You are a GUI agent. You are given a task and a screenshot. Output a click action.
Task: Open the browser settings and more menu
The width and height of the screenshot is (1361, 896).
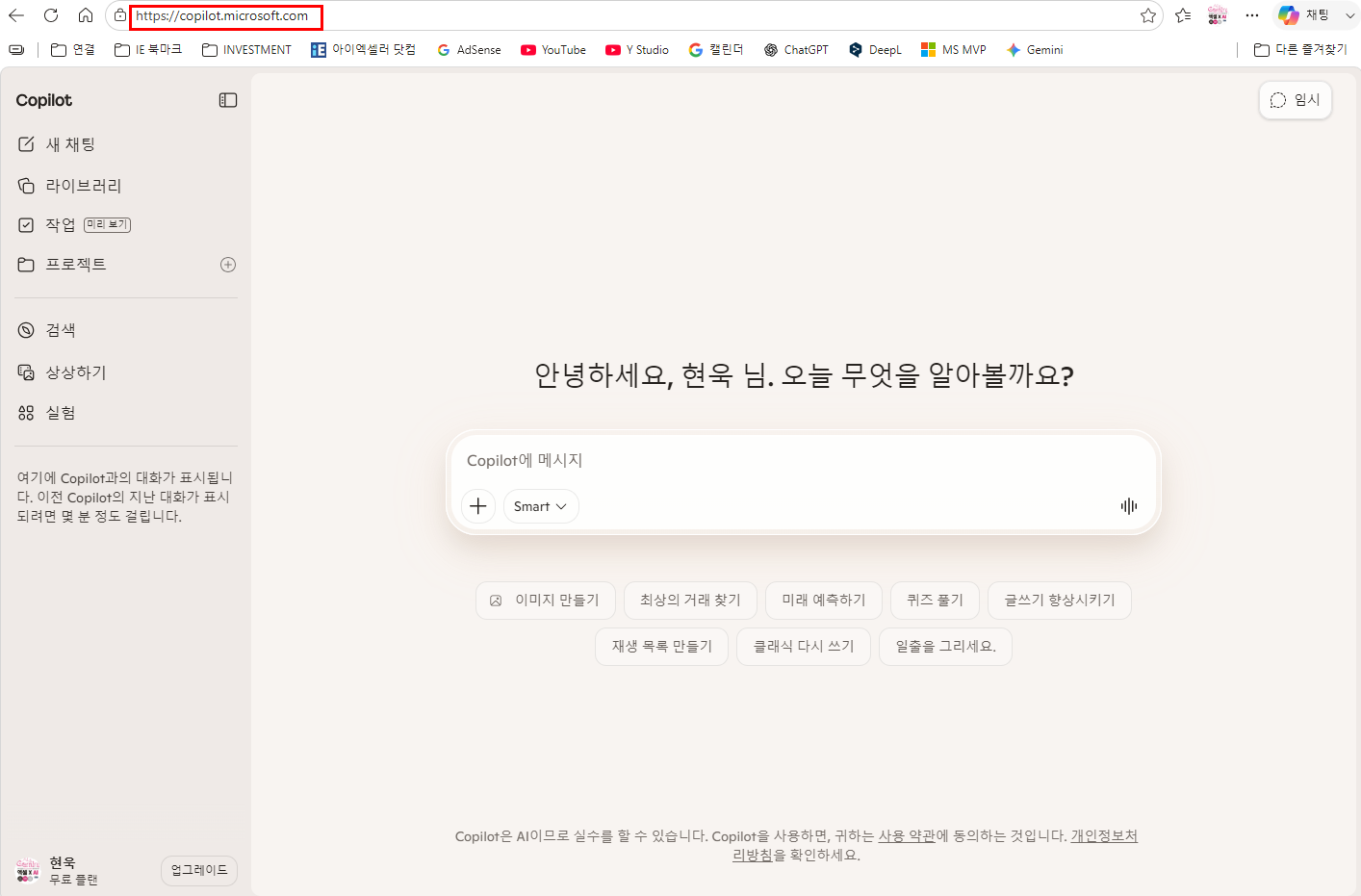click(x=1252, y=15)
